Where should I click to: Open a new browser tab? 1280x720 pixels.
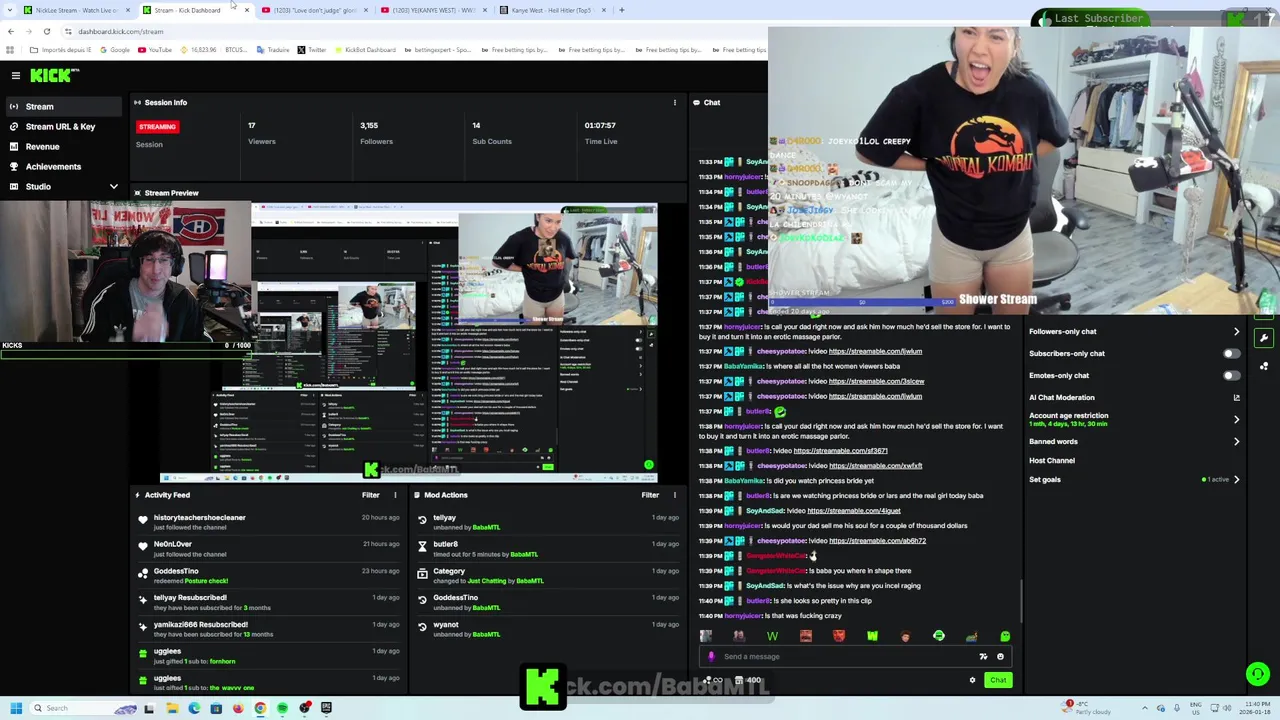[x=621, y=10]
